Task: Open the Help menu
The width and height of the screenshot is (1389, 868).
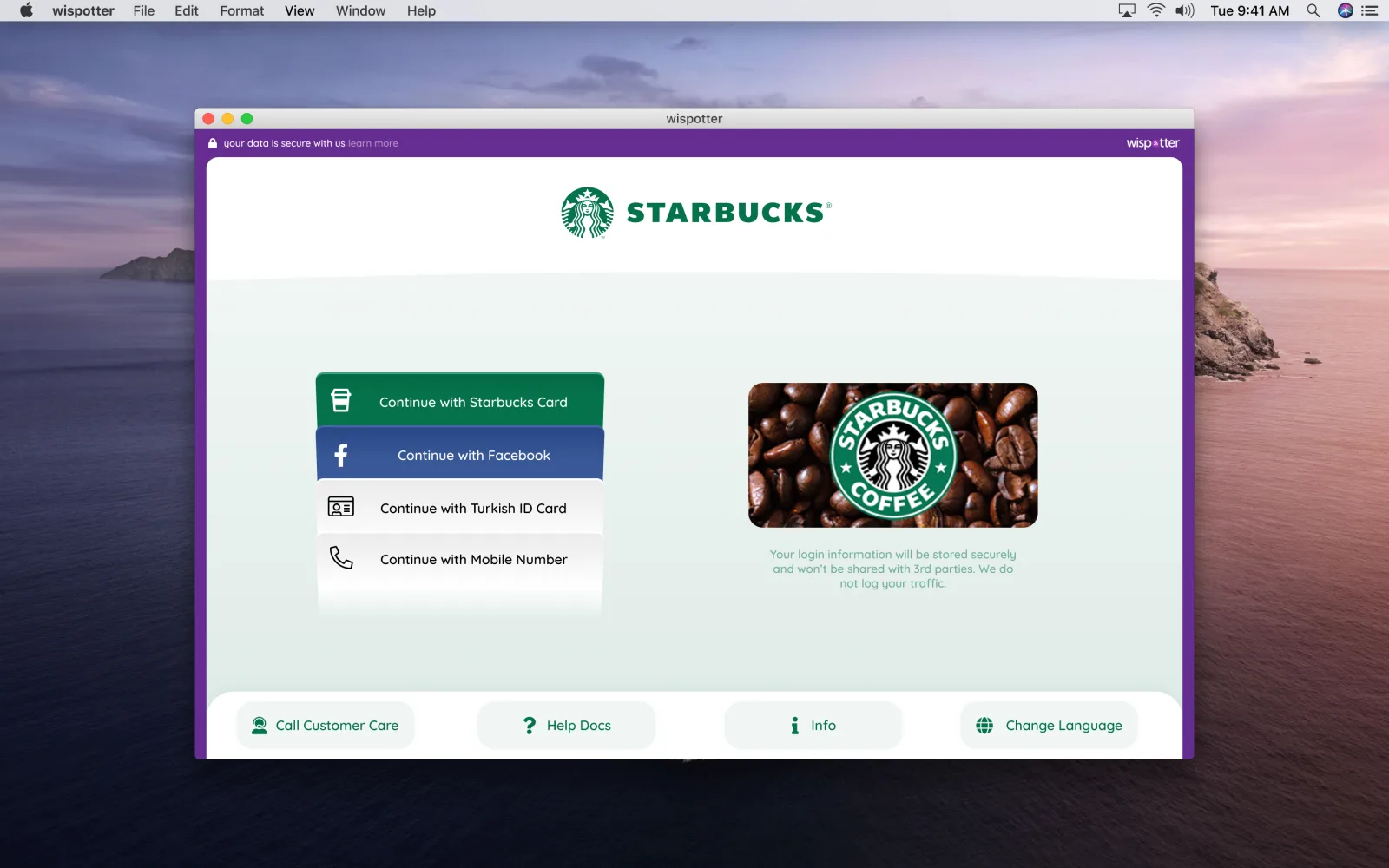Action: click(422, 10)
